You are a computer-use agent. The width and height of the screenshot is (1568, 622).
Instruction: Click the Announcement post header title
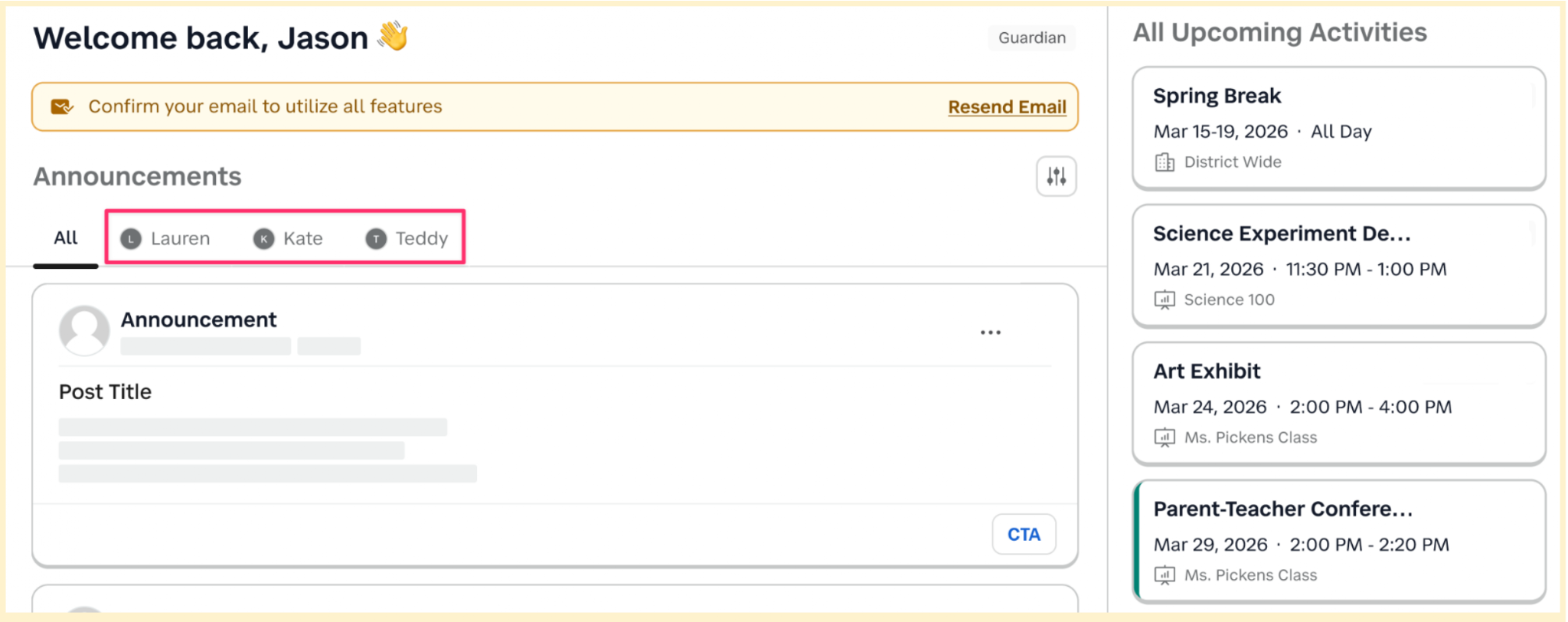[199, 319]
